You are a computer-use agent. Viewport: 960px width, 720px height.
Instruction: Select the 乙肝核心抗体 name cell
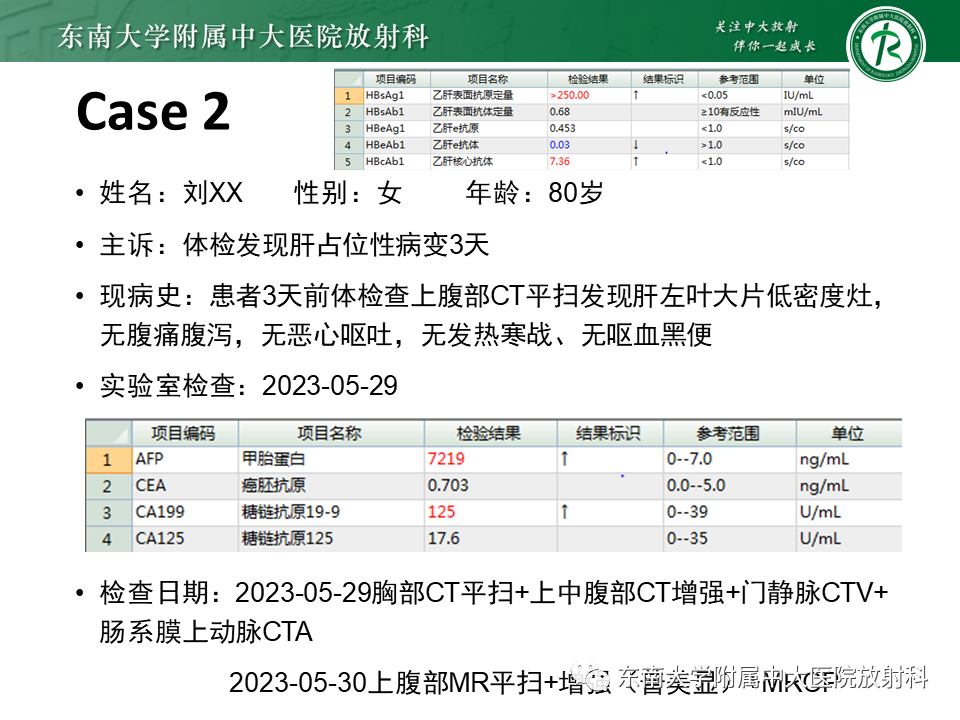point(489,162)
